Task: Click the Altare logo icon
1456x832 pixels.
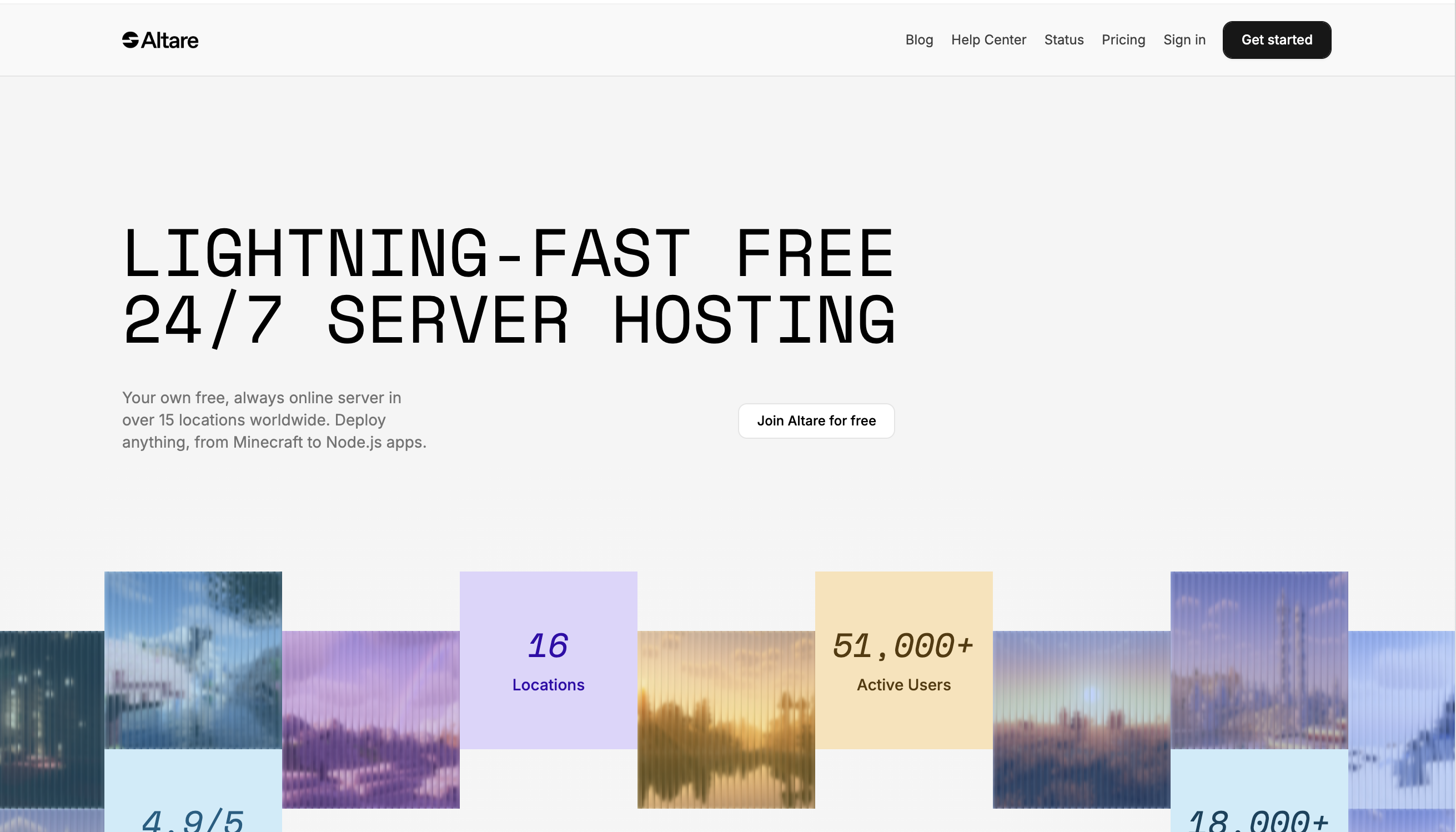Action: 130,40
